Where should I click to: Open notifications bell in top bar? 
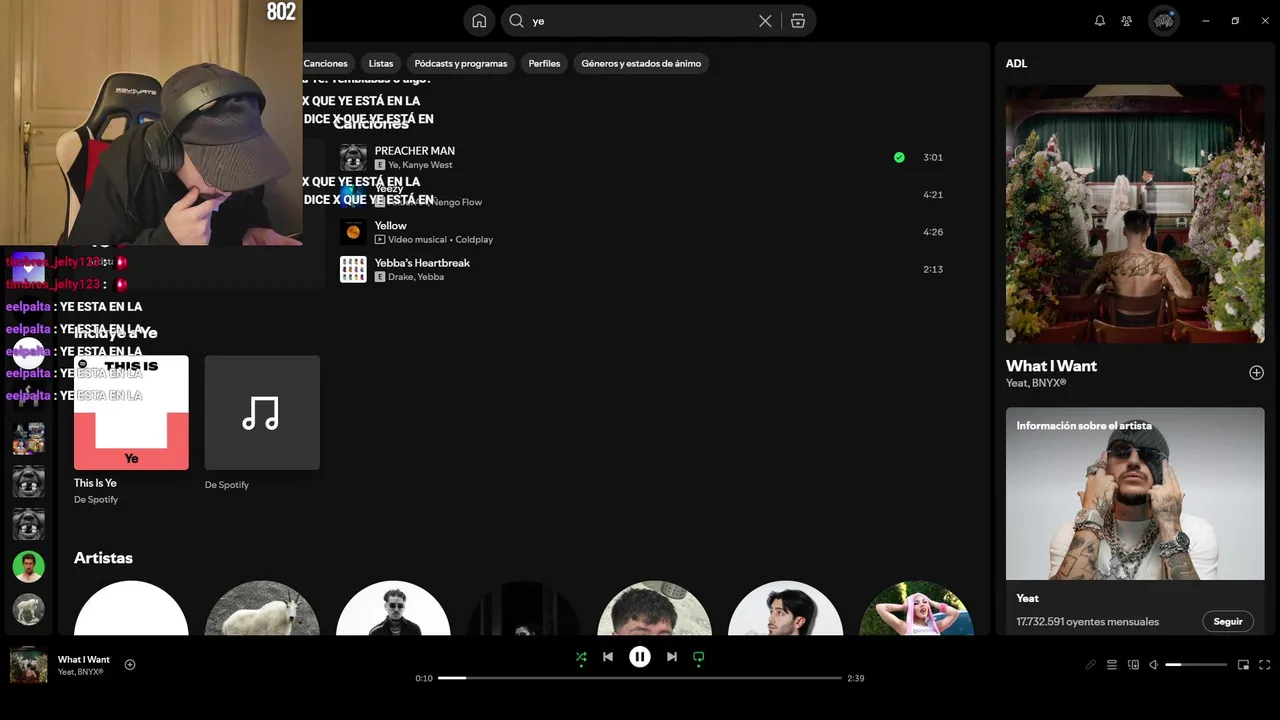point(1100,21)
